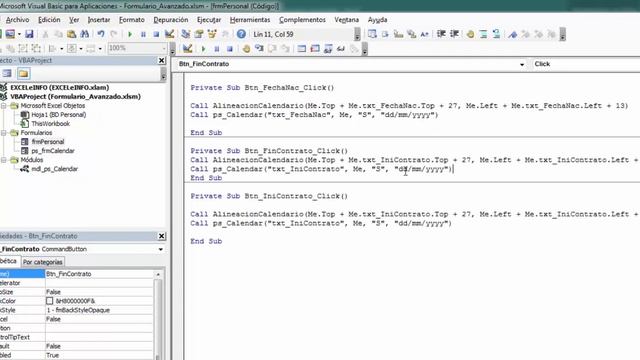Viewport: 640px width, 360px height.
Task: Open the Locals Window from Debug toolbar
Action: [x=302, y=49]
